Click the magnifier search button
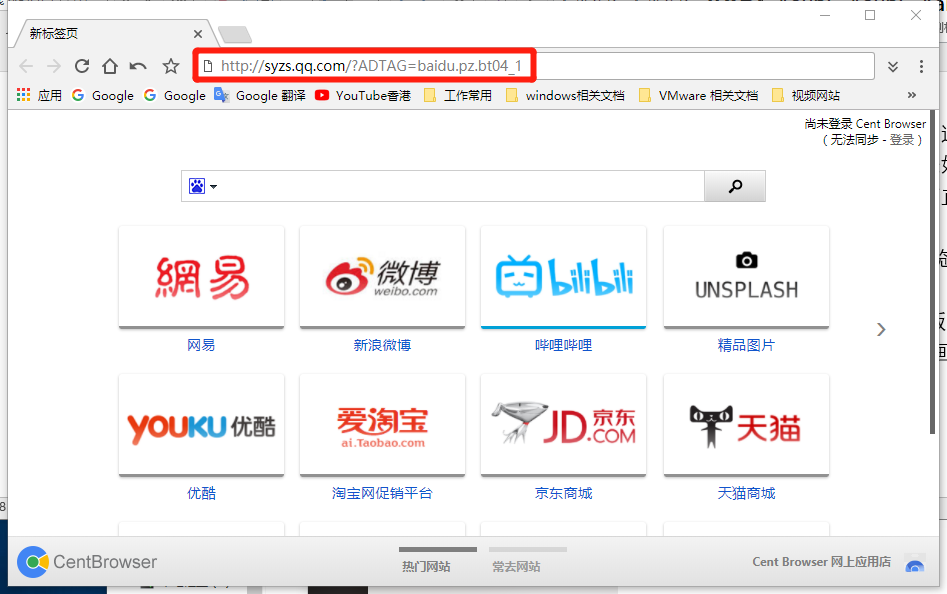This screenshot has height=594, width=947. 735,186
